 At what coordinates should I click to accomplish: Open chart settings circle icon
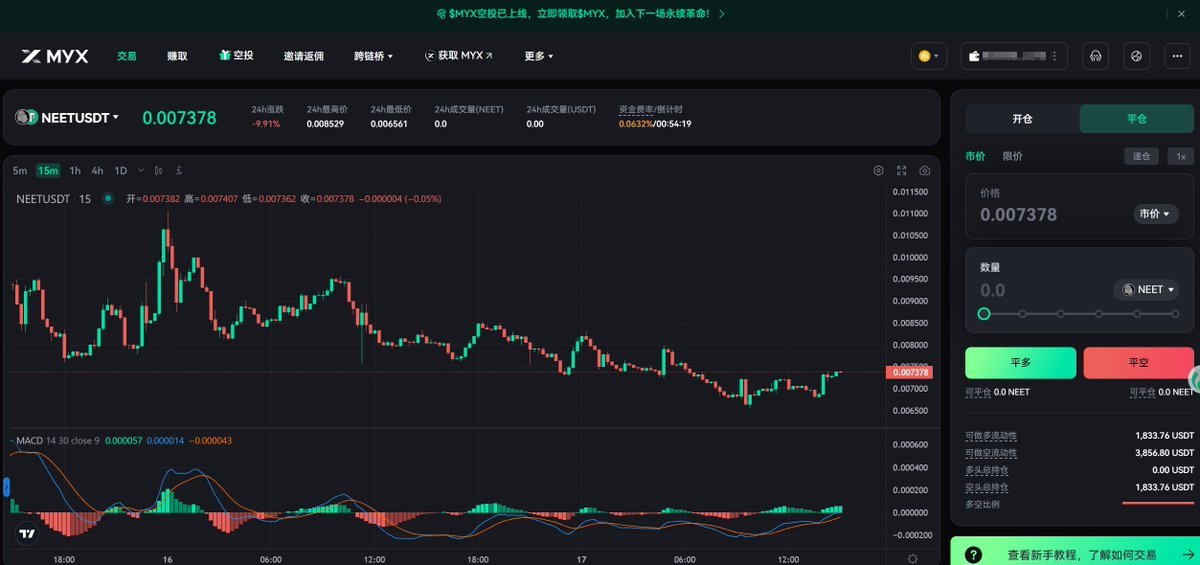pyautogui.click(x=879, y=171)
